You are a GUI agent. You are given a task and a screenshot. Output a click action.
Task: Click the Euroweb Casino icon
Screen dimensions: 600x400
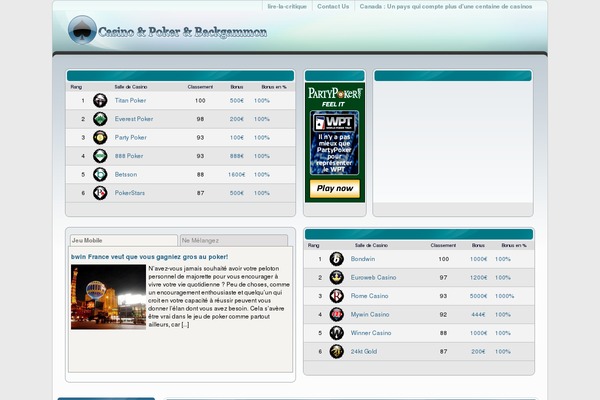(x=336, y=278)
